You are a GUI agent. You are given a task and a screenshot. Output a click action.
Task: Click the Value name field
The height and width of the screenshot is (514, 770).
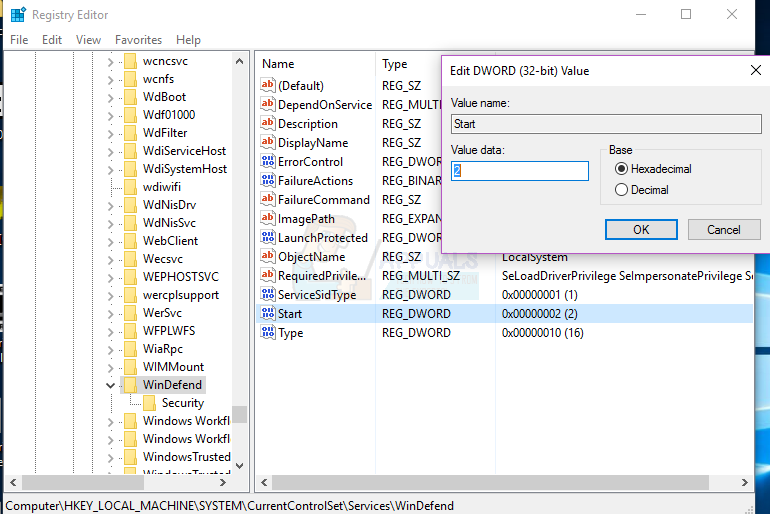tap(606, 124)
